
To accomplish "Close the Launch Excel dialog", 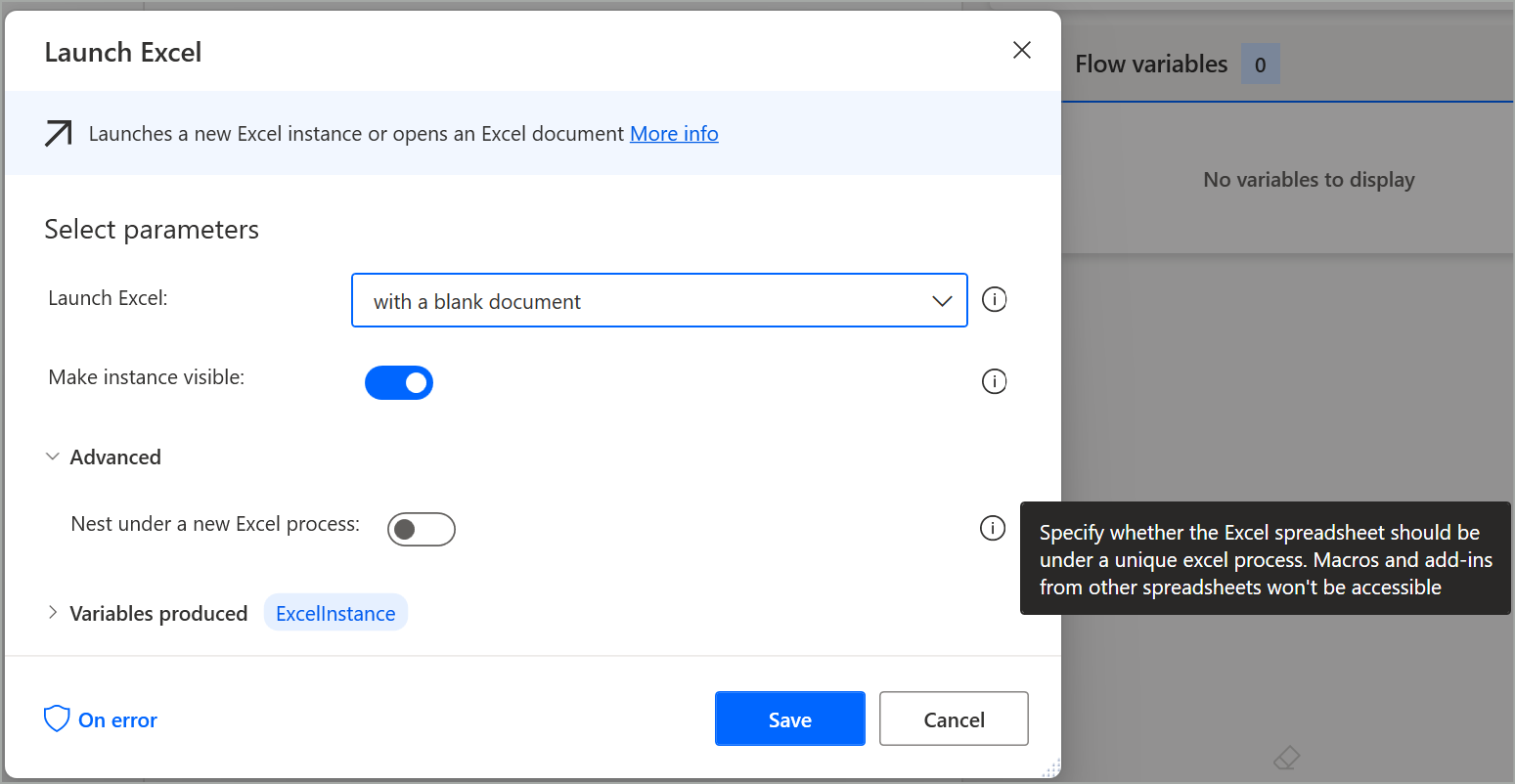I will click(1022, 50).
